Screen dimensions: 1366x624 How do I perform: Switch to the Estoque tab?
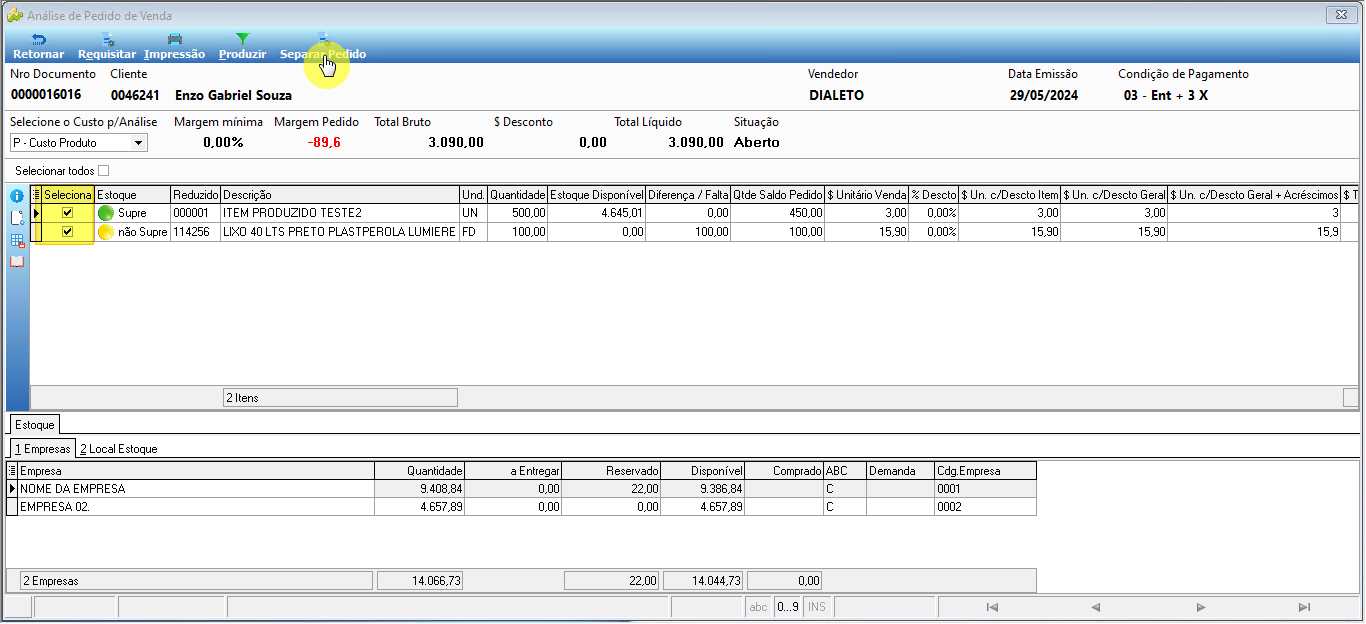click(x=35, y=425)
